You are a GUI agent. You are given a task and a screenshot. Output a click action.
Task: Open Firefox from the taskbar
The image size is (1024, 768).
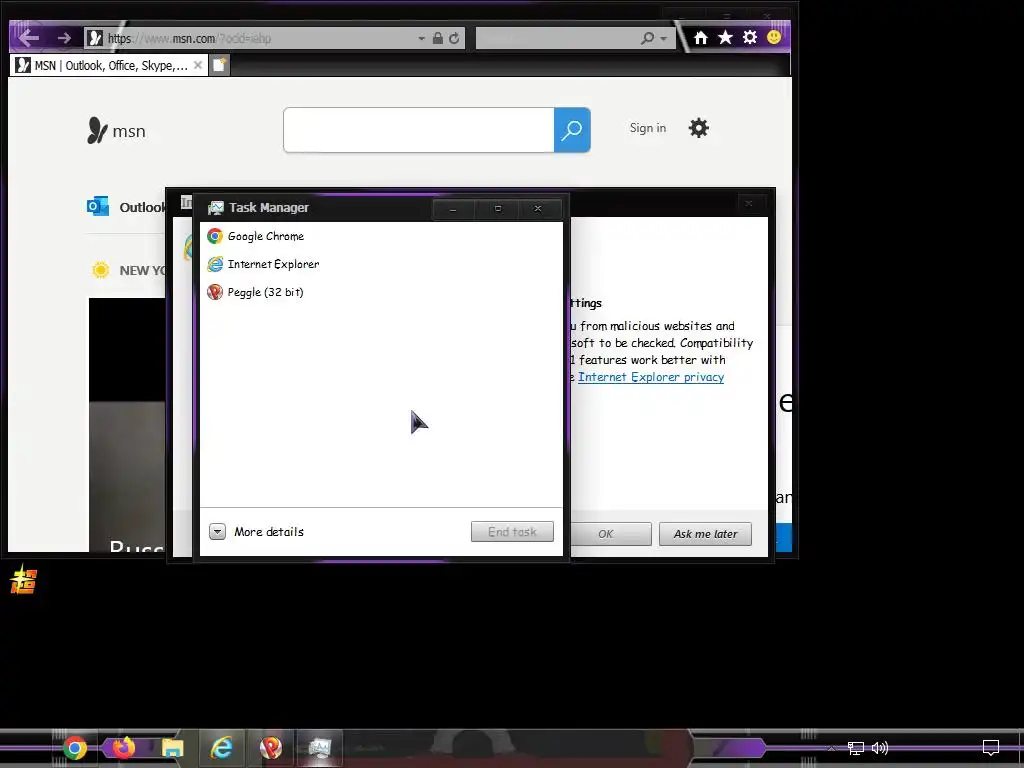point(123,748)
